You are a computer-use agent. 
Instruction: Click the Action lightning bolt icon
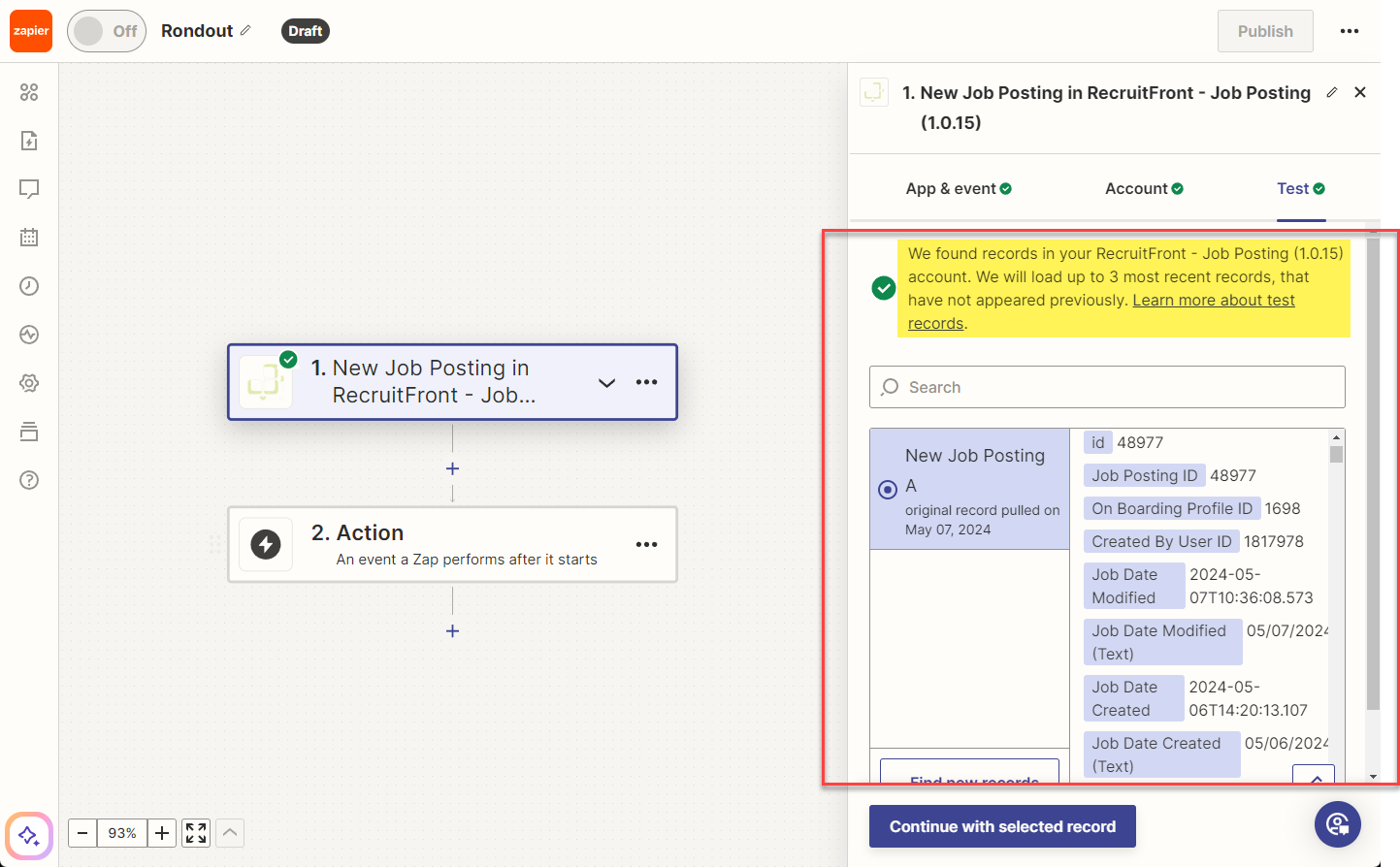coord(266,545)
